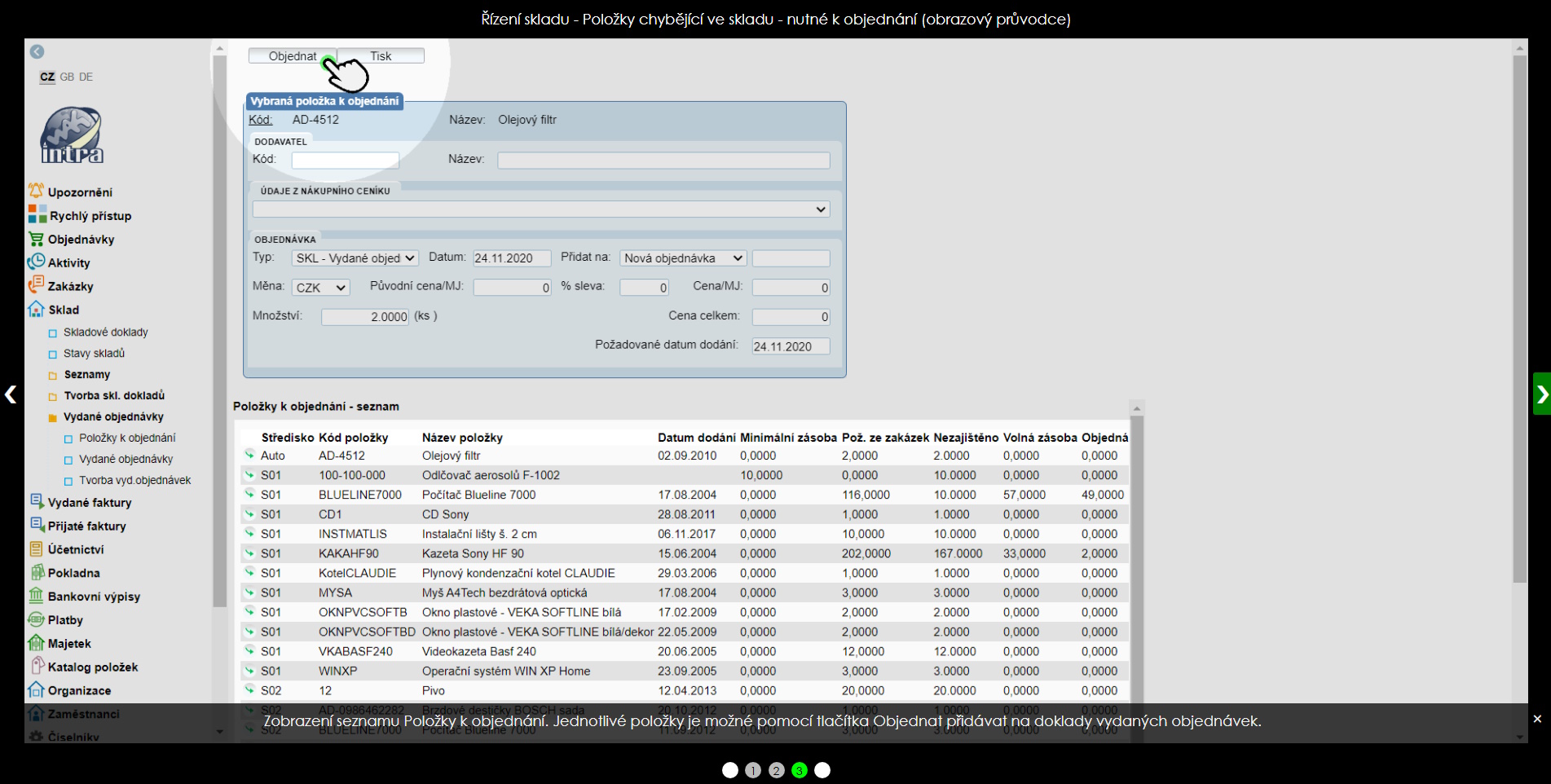Click the Bankovní výpisy bank icon
The width and height of the screenshot is (1551, 784).
coord(36,596)
